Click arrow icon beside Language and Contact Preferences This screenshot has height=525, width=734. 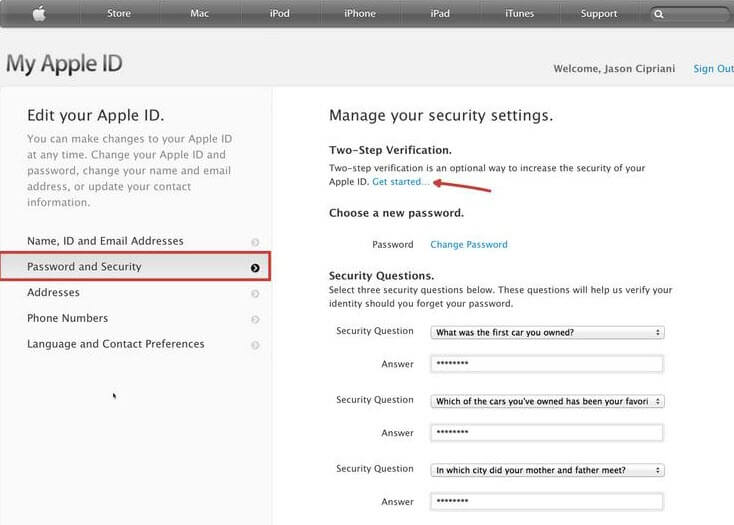click(255, 345)
